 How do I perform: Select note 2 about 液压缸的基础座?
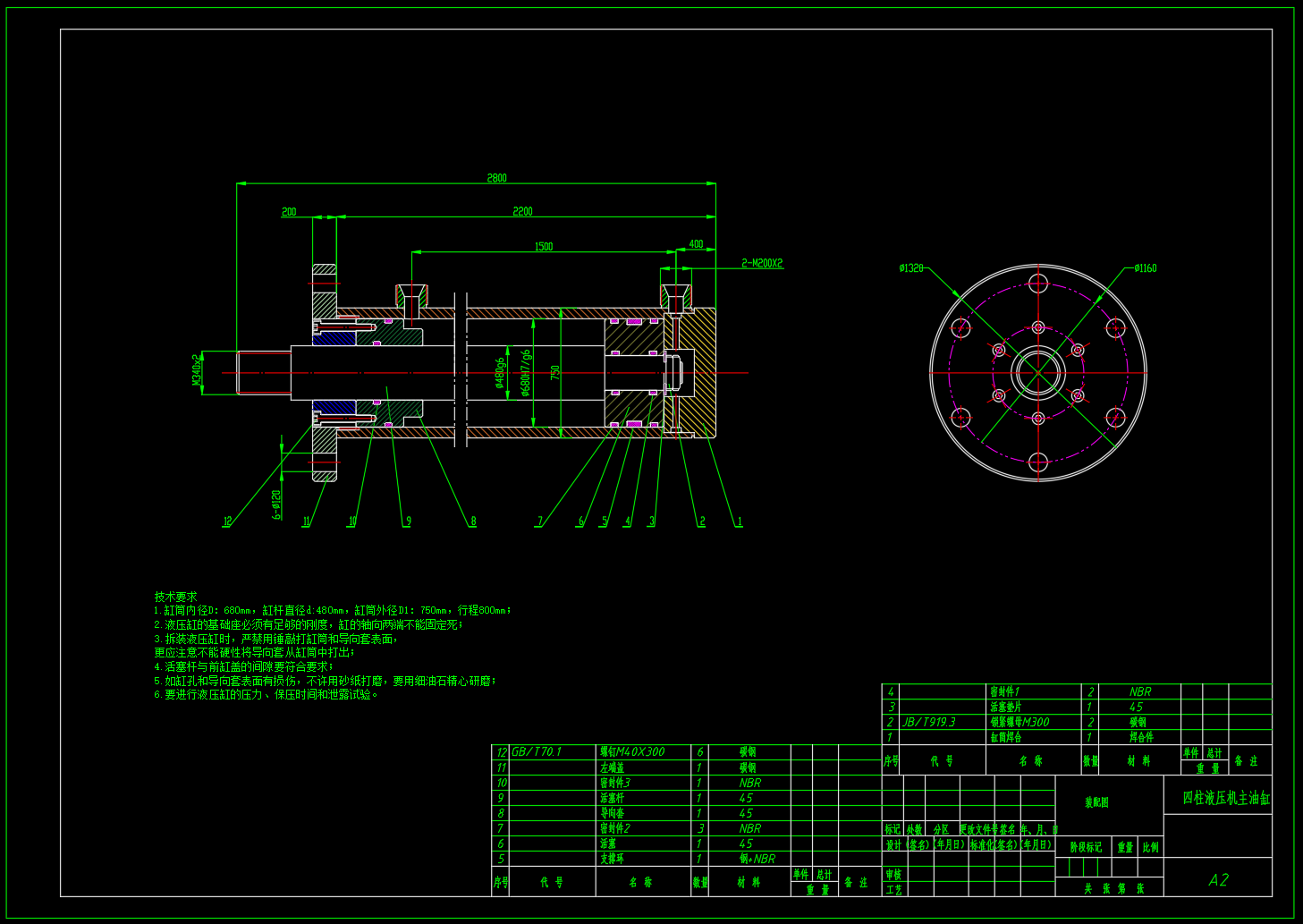click(309, 624)
